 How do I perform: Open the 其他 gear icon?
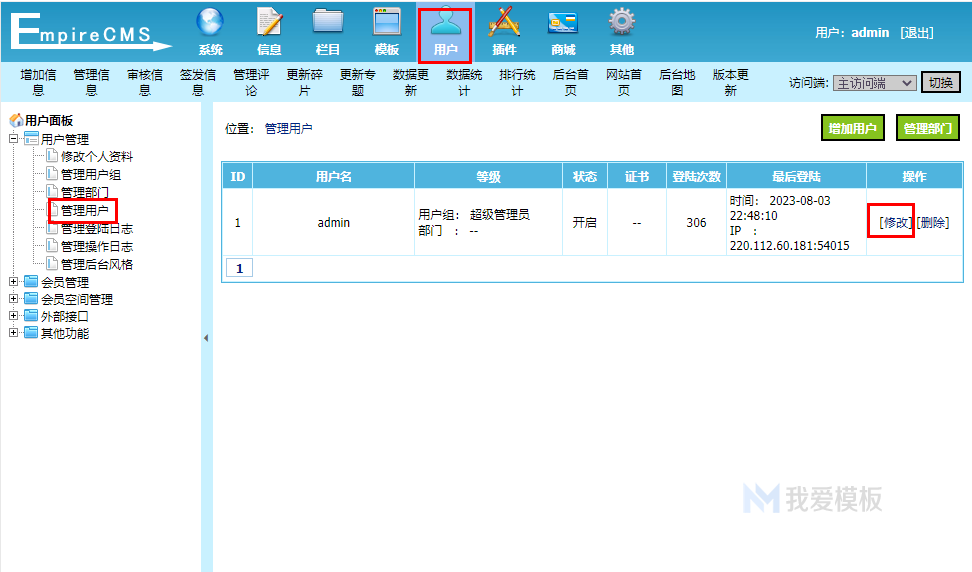622,22
